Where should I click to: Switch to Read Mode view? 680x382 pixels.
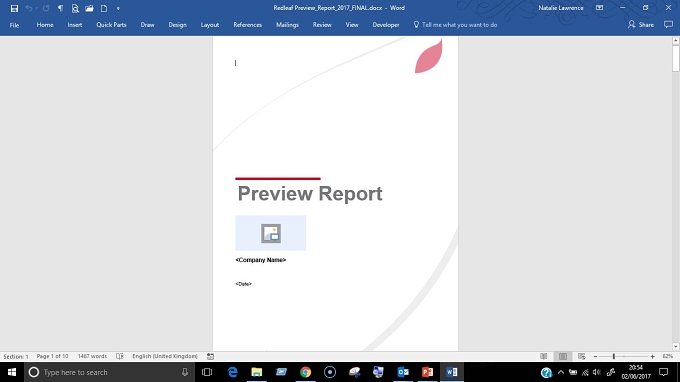tap(543, 356)
